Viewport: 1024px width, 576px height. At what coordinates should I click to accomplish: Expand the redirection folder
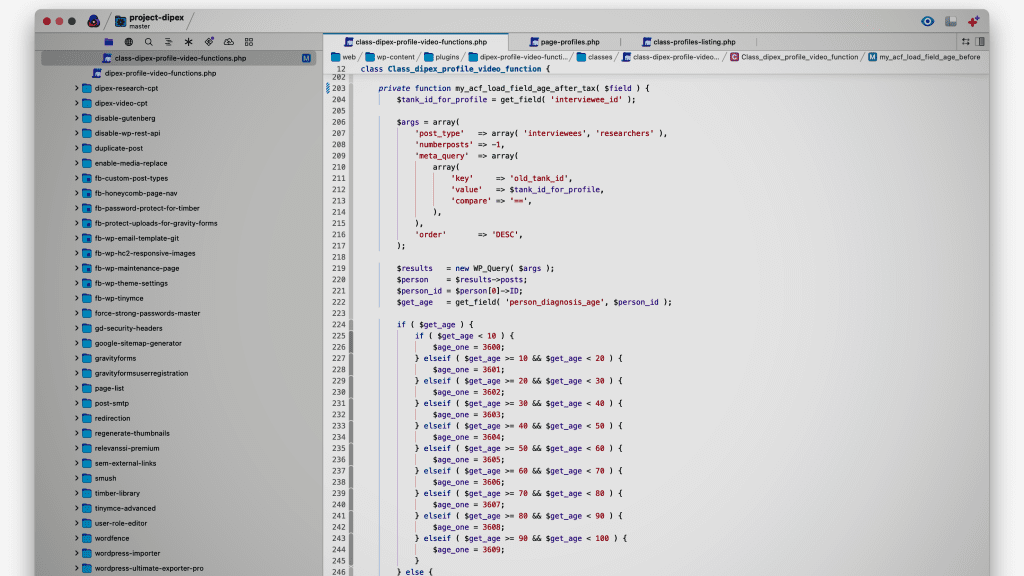[76, 419]
